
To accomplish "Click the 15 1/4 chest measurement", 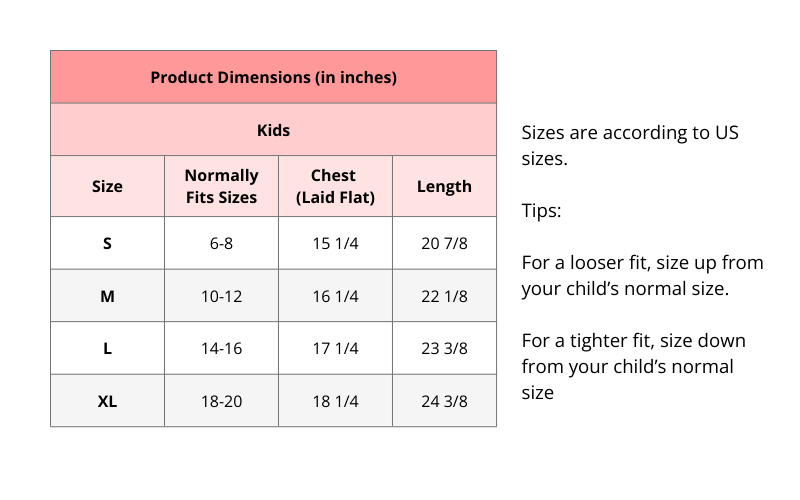I will click(335, 243).
